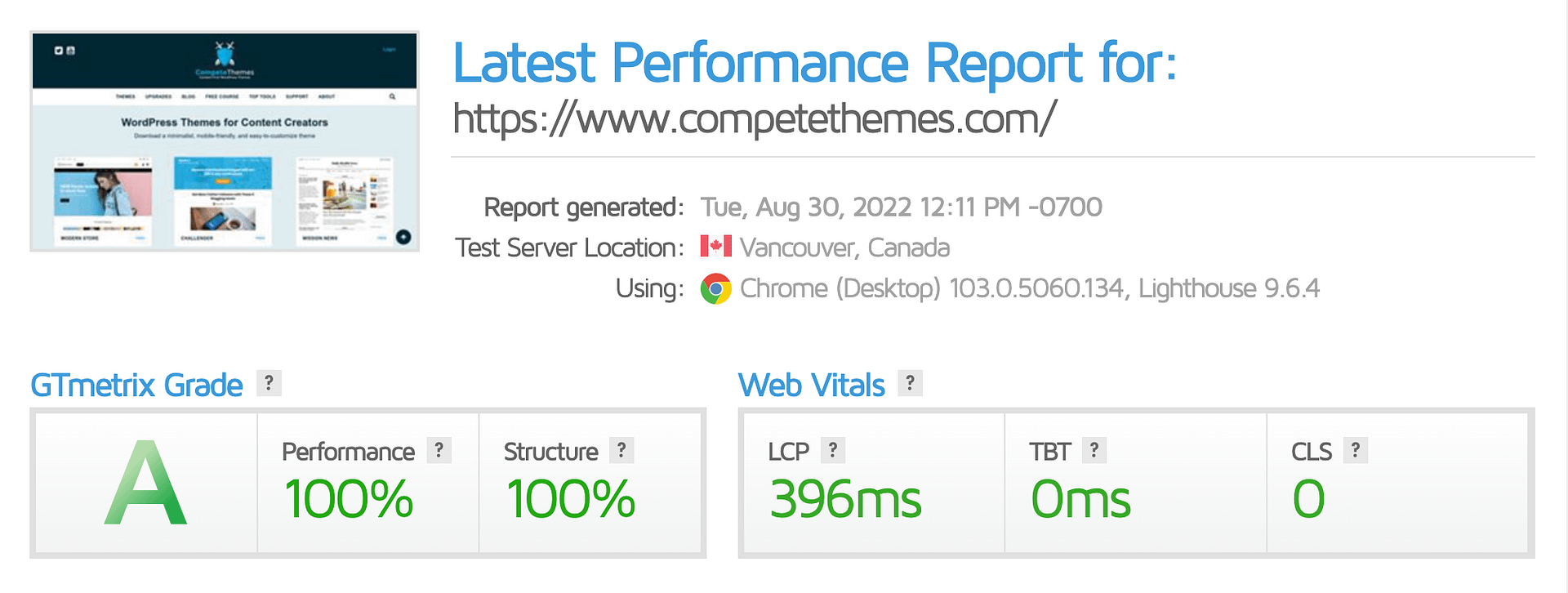Click the competethemes.com URL text

(x=755, y=119)
